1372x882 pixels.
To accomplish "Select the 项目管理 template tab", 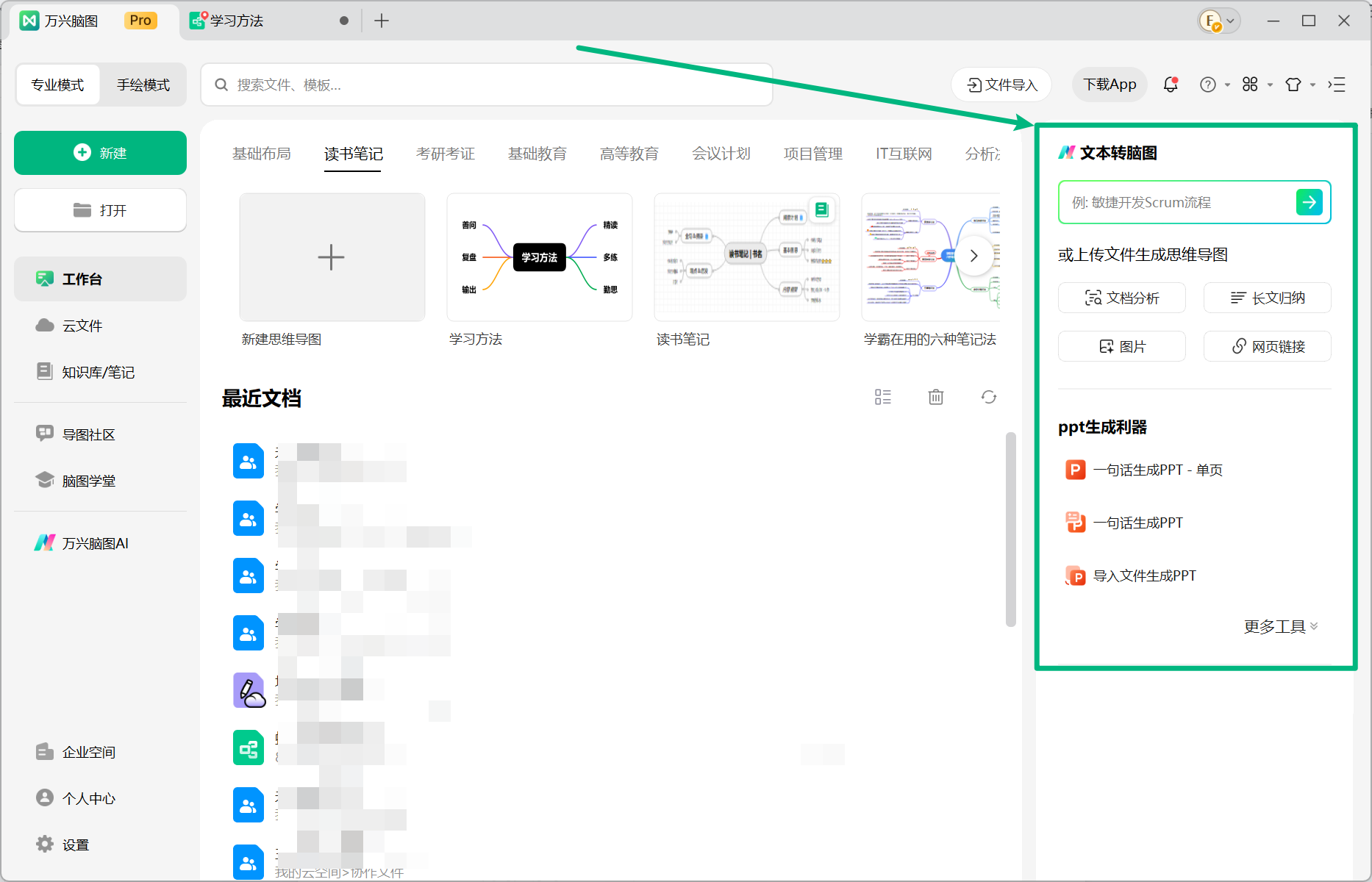I will point(813,154).
